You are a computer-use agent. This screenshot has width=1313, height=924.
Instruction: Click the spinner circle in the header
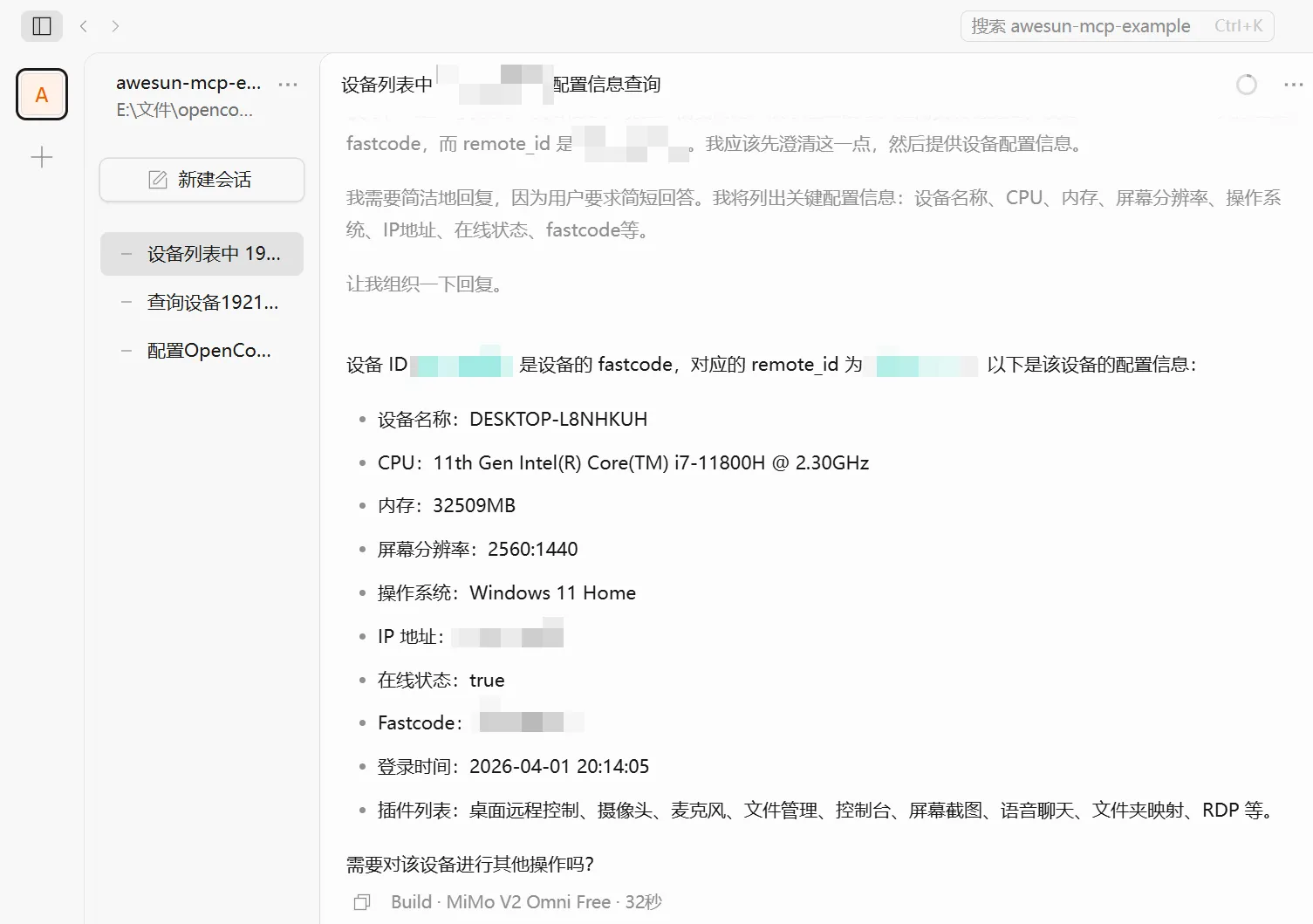tap(1246, 84)
